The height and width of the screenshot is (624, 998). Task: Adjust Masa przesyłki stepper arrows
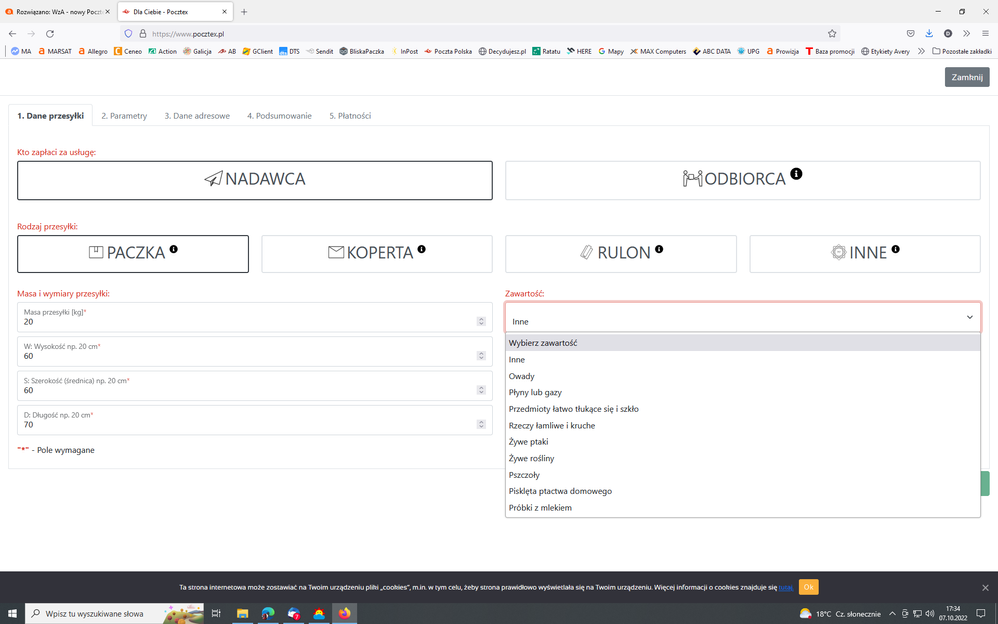[481, 322]
